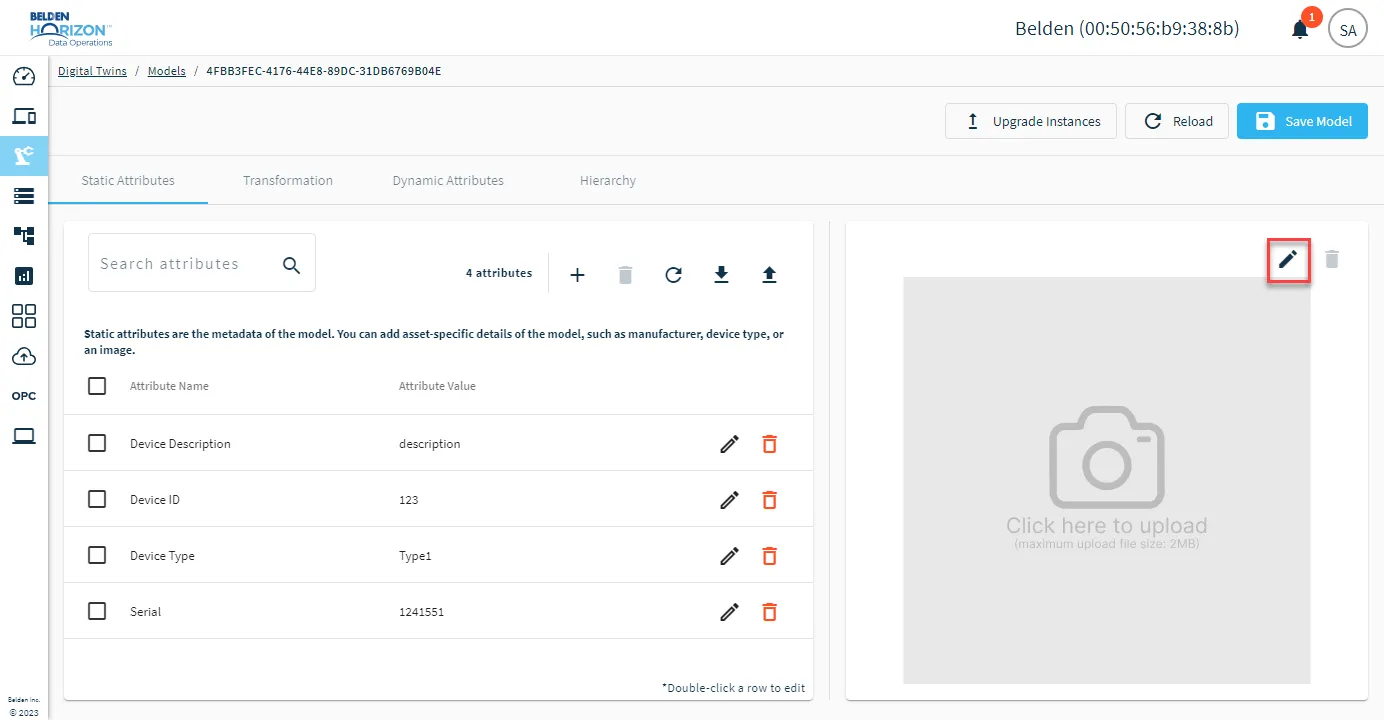Toggle the select-all attributes checkbox
Image resolution: width=1384 pixels, height=720 pixels.
[97, 386]
